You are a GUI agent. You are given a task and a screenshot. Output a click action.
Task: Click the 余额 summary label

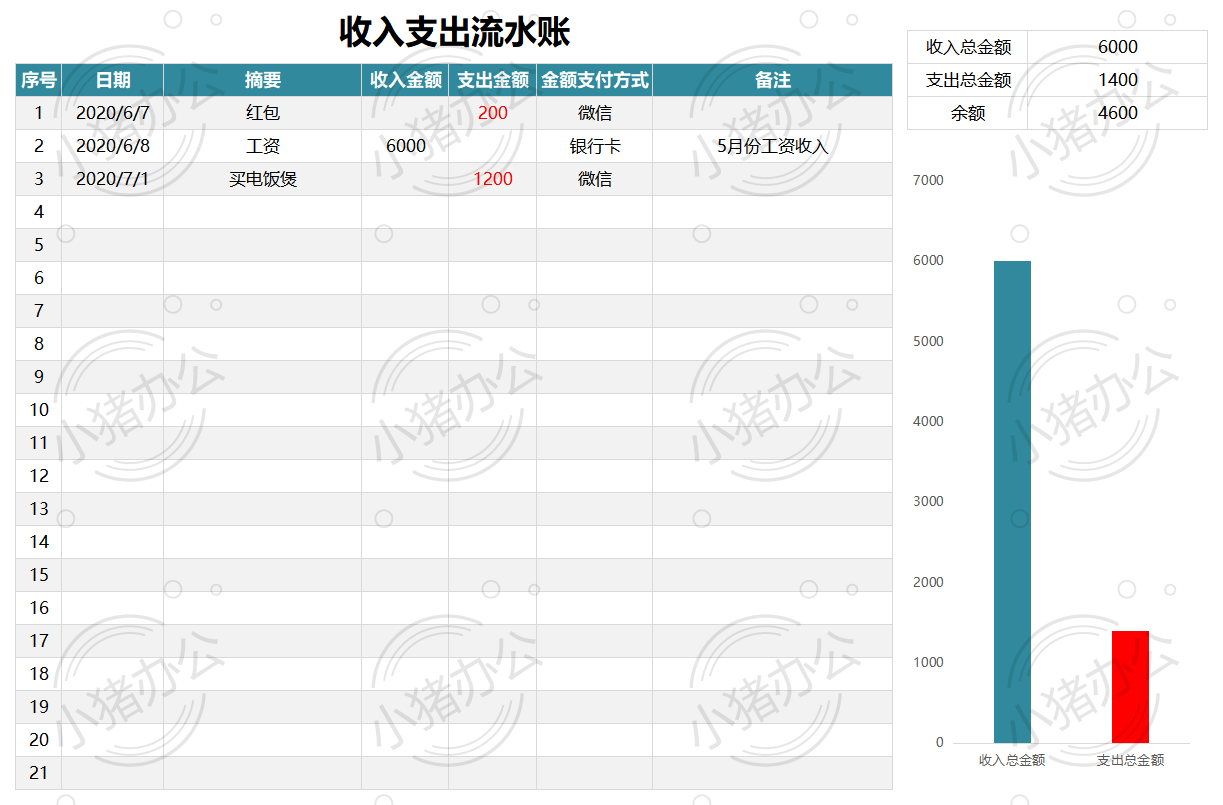click(x=968, y=113)
